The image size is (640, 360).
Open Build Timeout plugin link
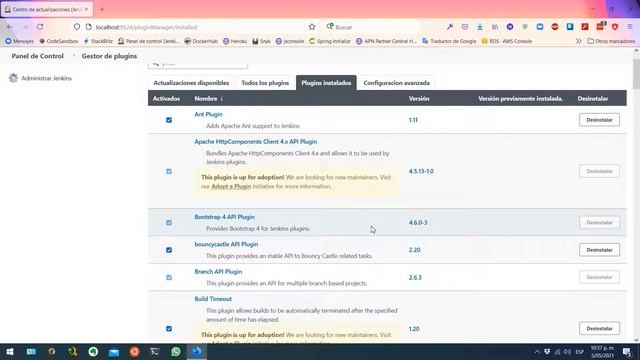[x=213, y=299]
